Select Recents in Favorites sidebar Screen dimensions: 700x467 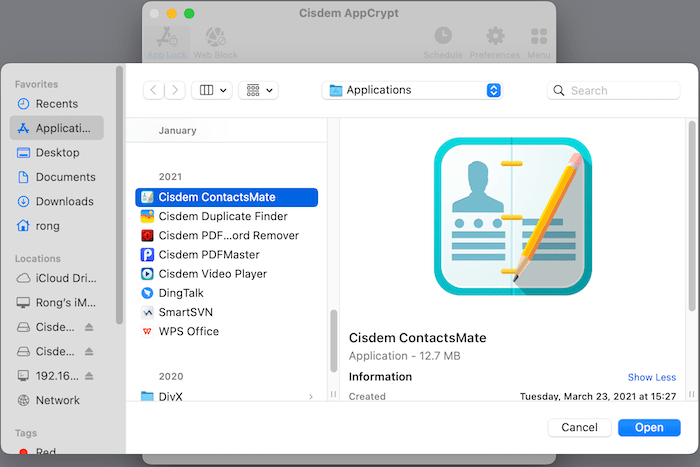point(56,104)
